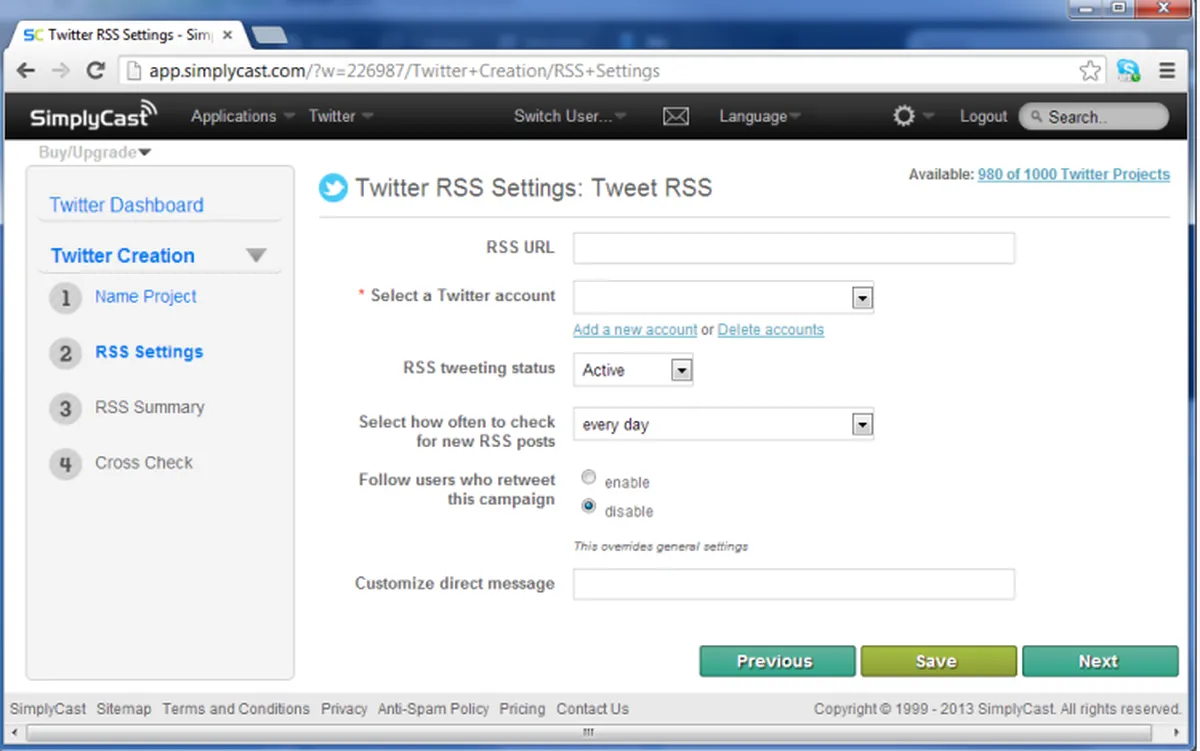Go back with the browser back arrow

tap(26, 71)
